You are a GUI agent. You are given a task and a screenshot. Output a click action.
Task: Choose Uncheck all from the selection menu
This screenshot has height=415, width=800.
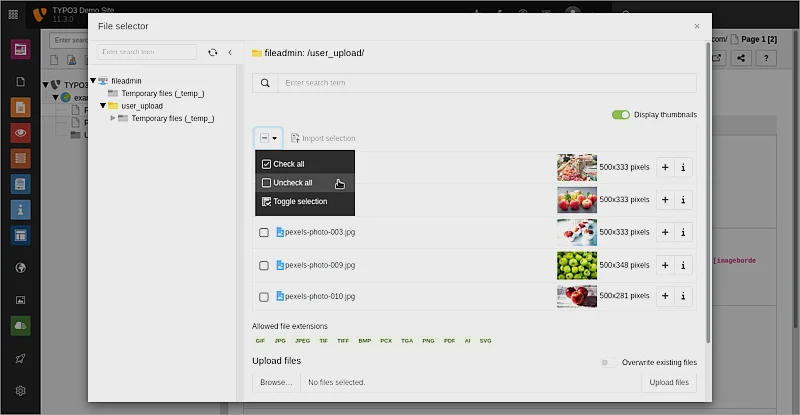(292, 183)
